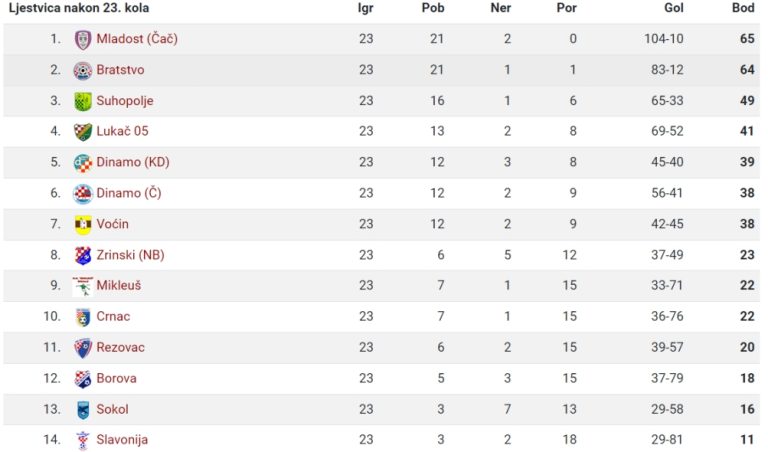Image resolution: width=768 pixels, height=452 pixels.
Task: Click the Sokol blue shield crest
Action: tap(83, 410)
